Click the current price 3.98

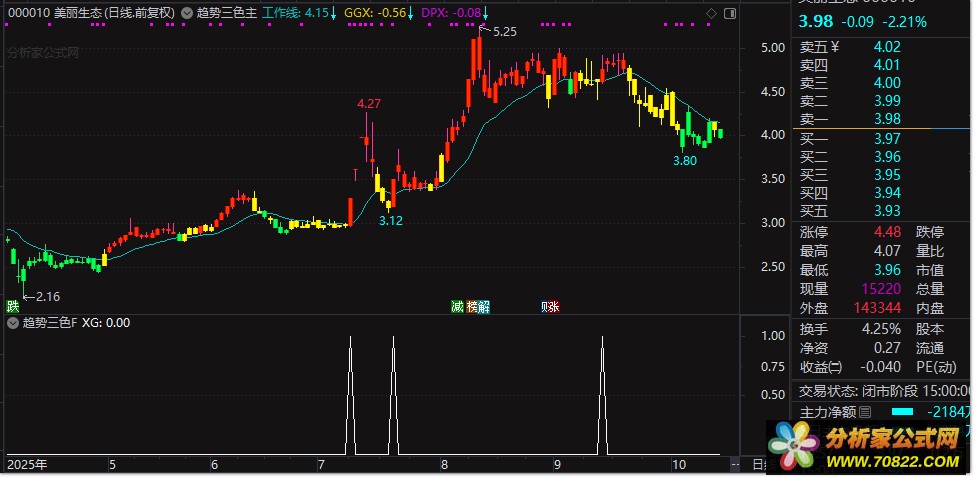(815, 22)
